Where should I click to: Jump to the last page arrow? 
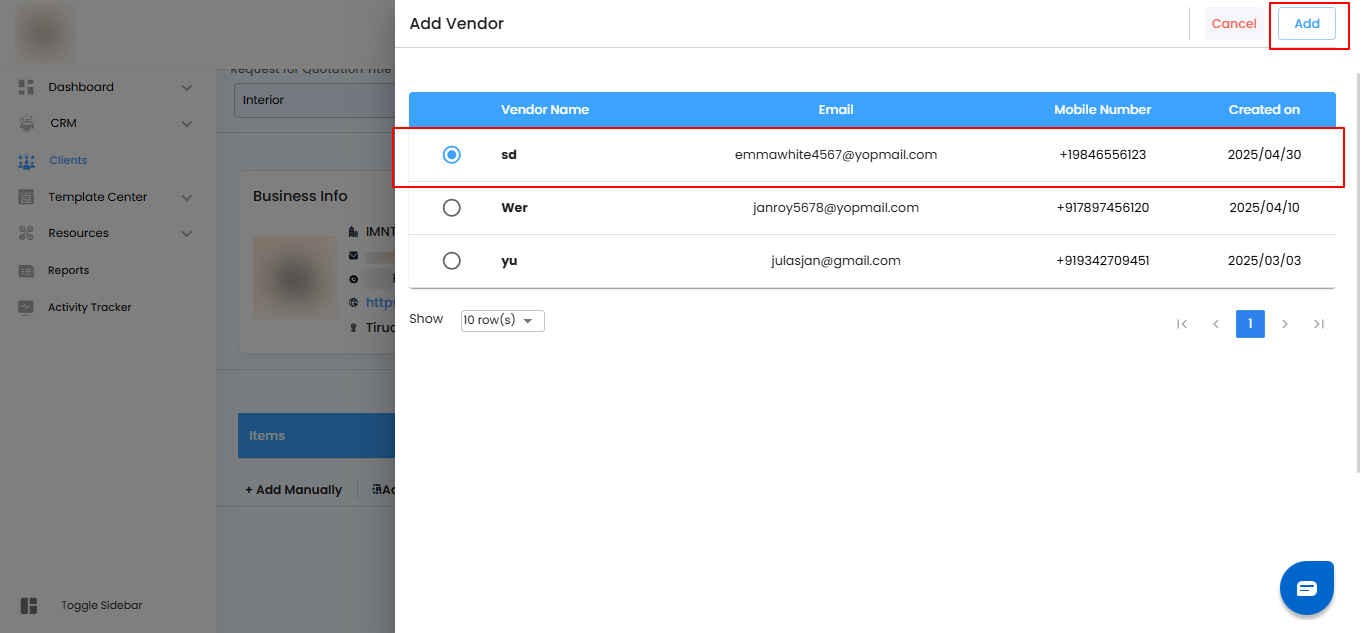point(1319,324)
